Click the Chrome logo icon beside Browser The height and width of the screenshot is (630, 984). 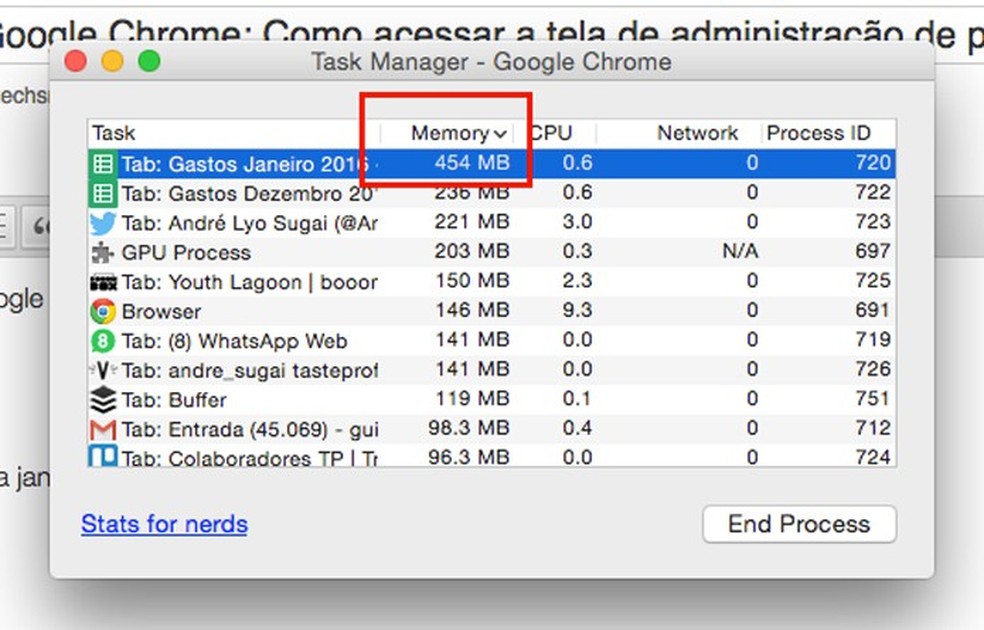click(103, 311)
